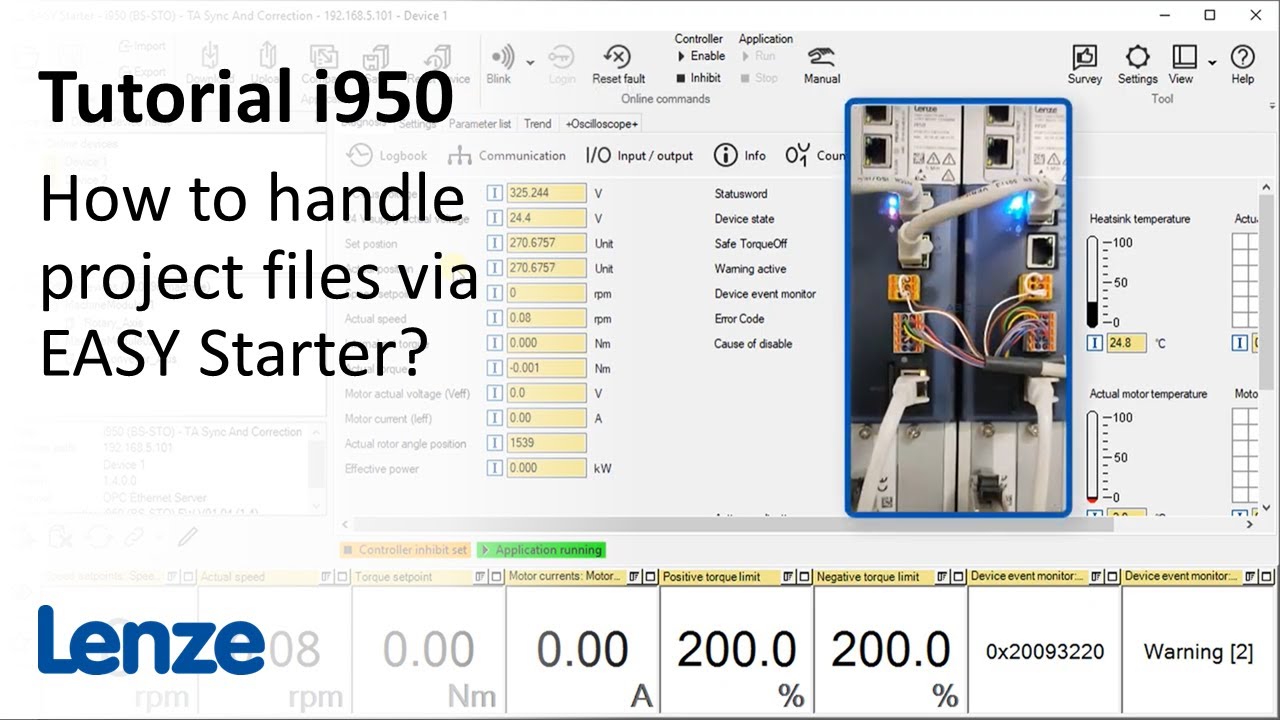The height and width of the screenshot is (720, 1280).
Task: Click the Warning [2] value tile
Action: pos(1198,652)
